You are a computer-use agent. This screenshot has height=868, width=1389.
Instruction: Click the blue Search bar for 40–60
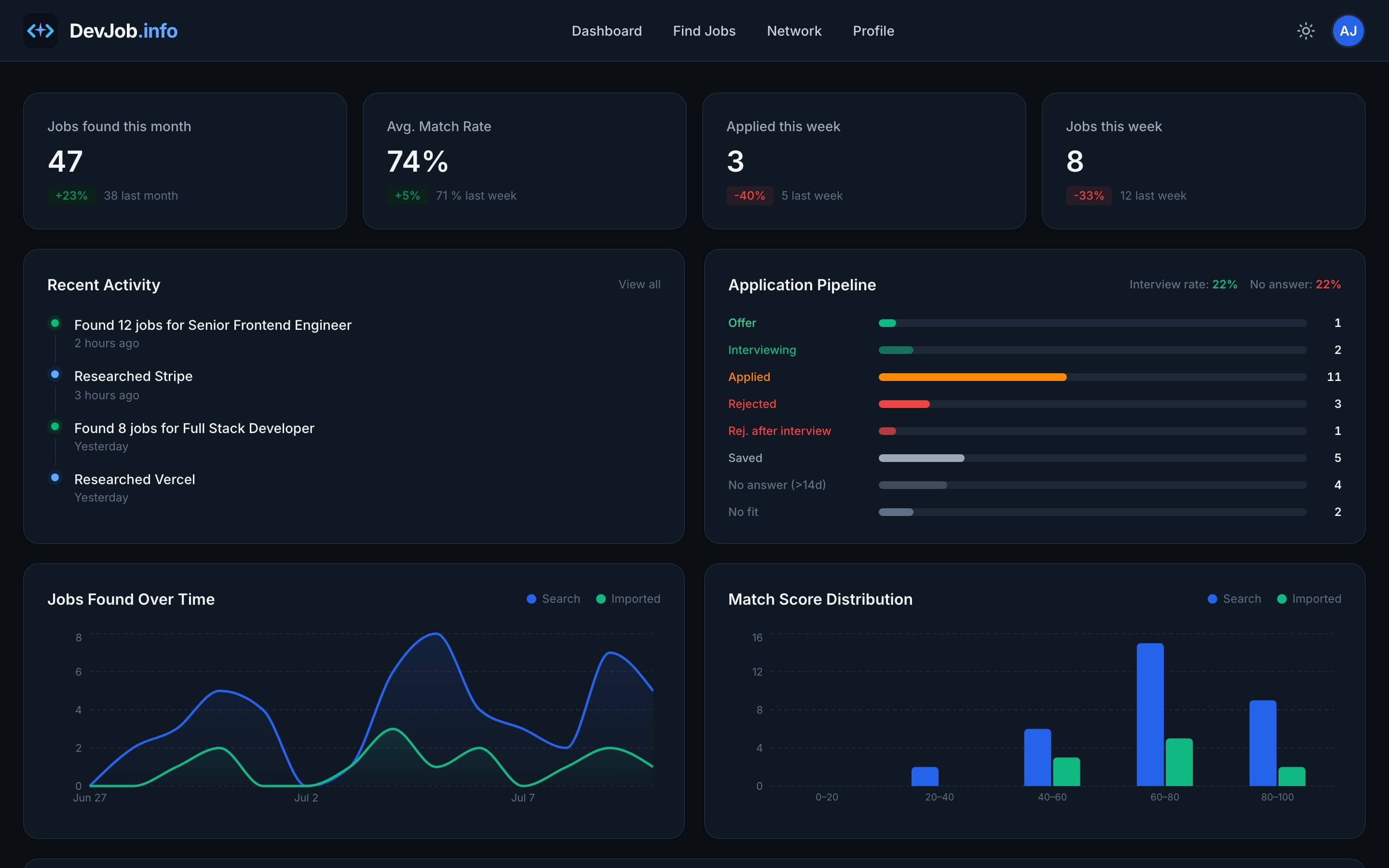click(x=1037, y=757)
